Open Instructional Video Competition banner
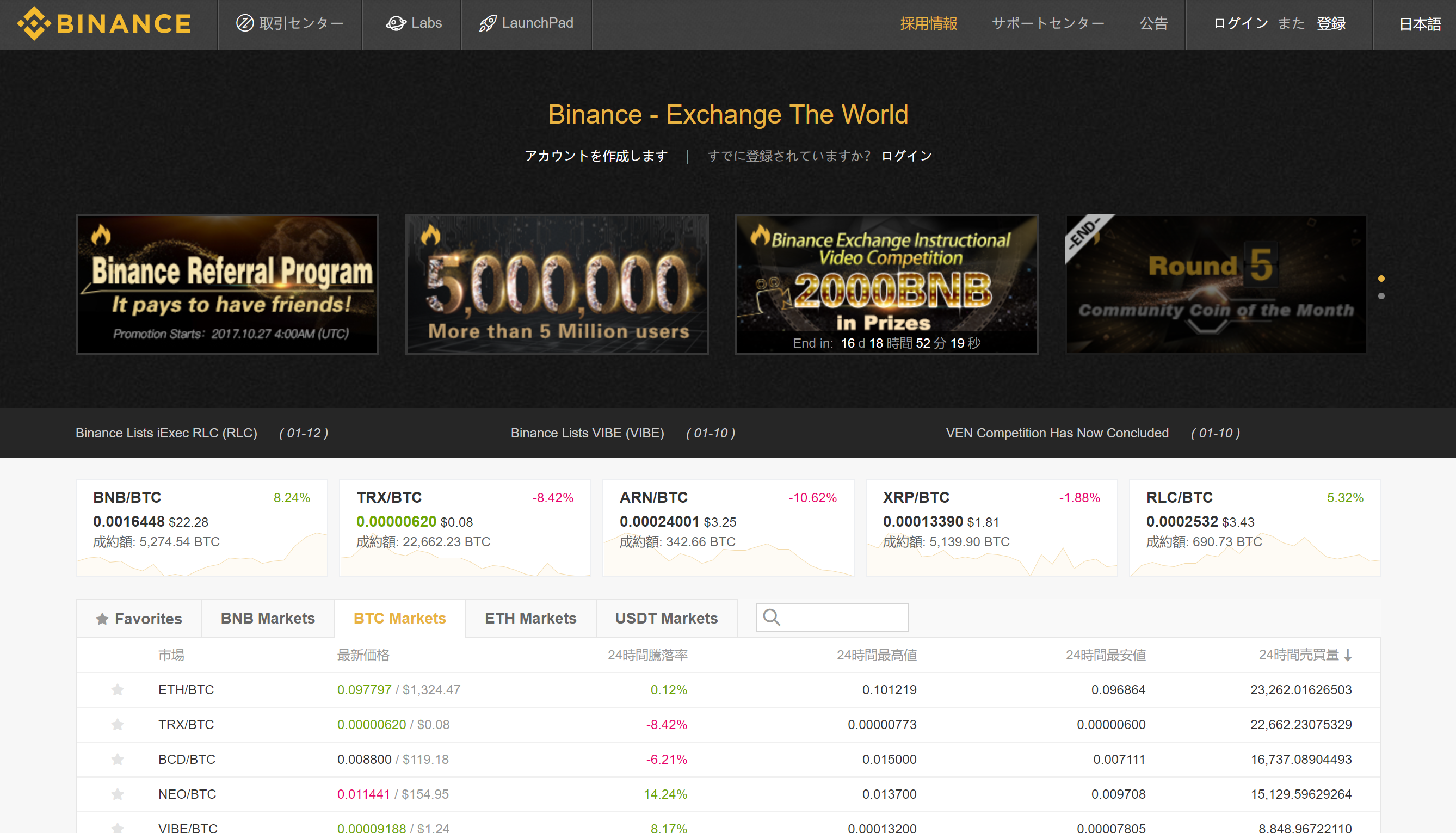1456x833 pixels. [x=886, y=285]
